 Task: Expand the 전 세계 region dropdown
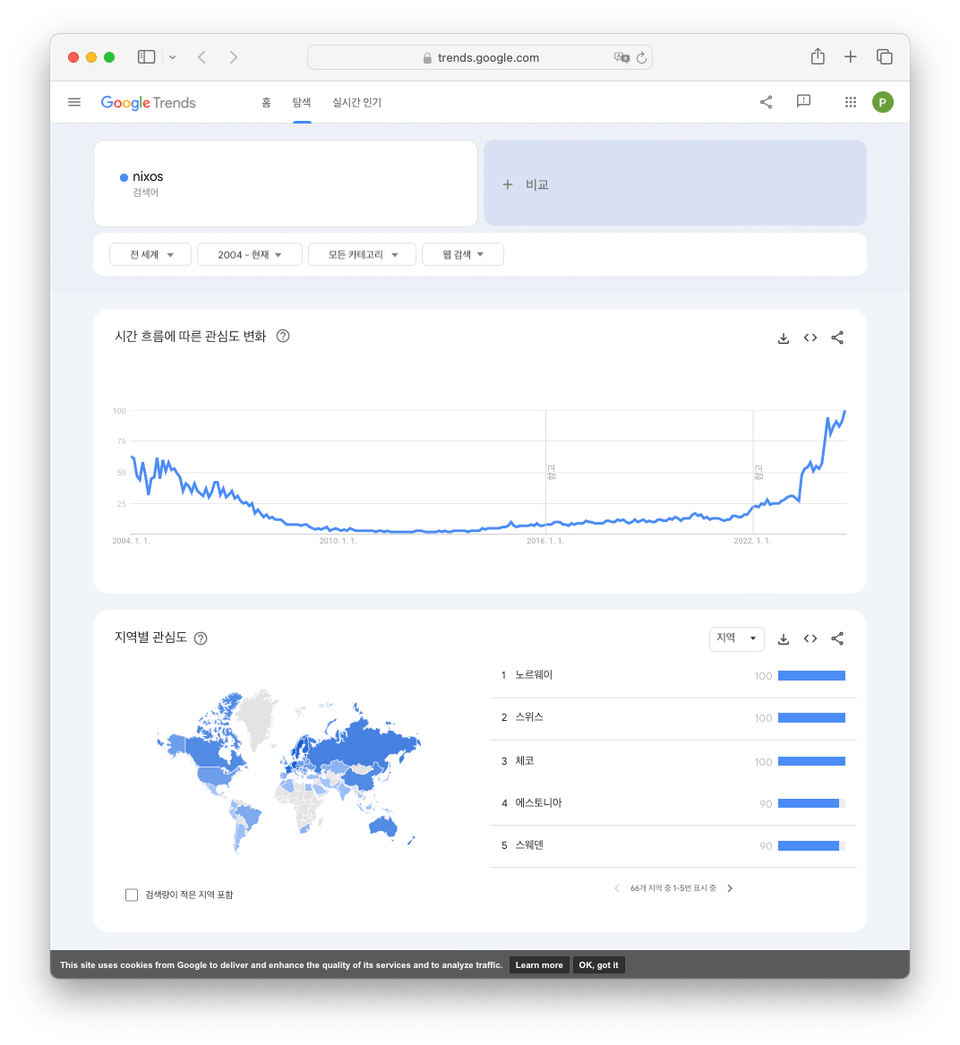click(151, 255)
